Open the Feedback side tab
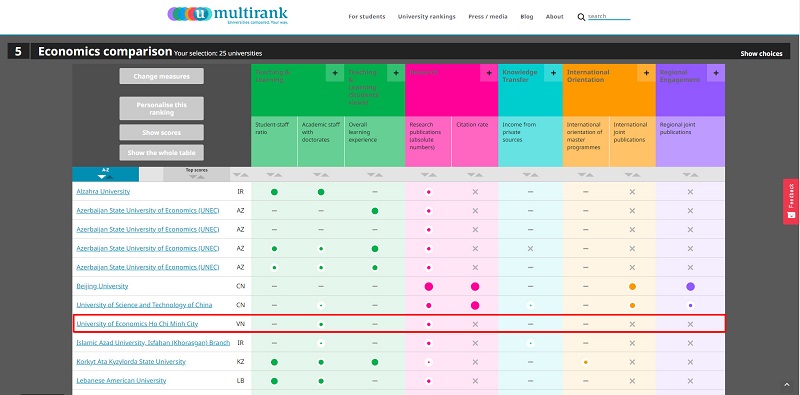 (x=791, y=201)
